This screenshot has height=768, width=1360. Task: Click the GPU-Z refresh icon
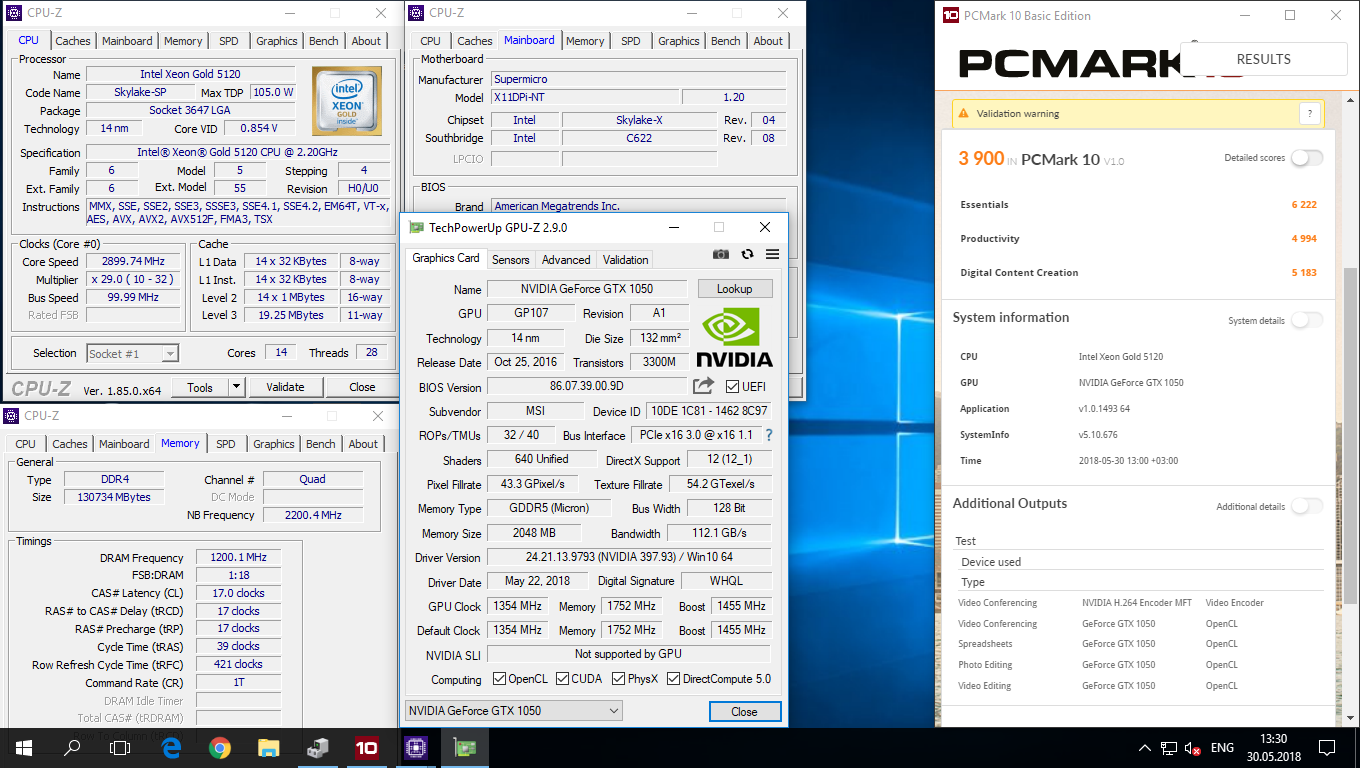pos(747,255)
